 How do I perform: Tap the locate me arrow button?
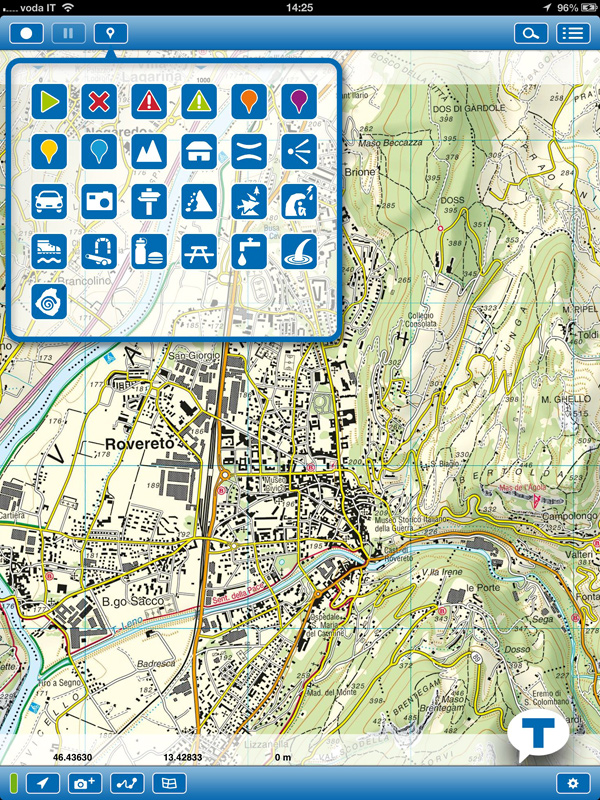[43, 783]
